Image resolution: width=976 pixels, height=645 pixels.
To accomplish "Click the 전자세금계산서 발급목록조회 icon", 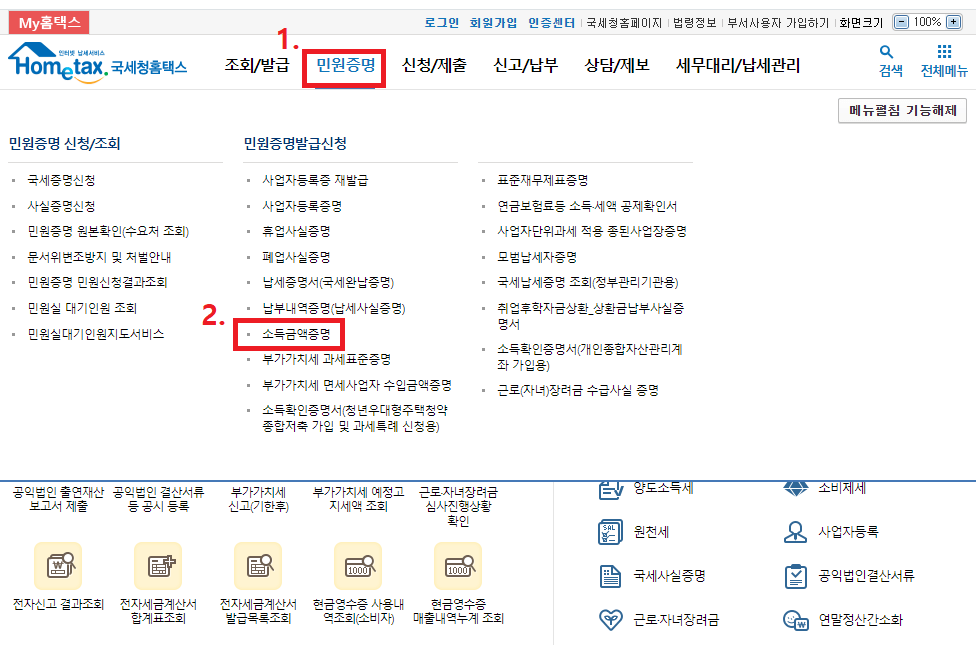I will point(258,565).
